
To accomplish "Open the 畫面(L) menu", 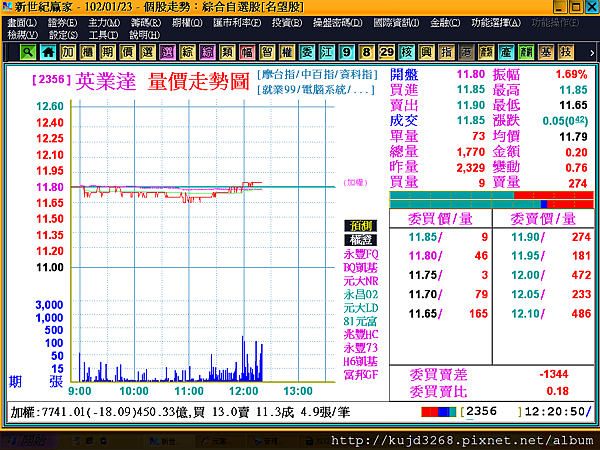I will tap(22, 23).
